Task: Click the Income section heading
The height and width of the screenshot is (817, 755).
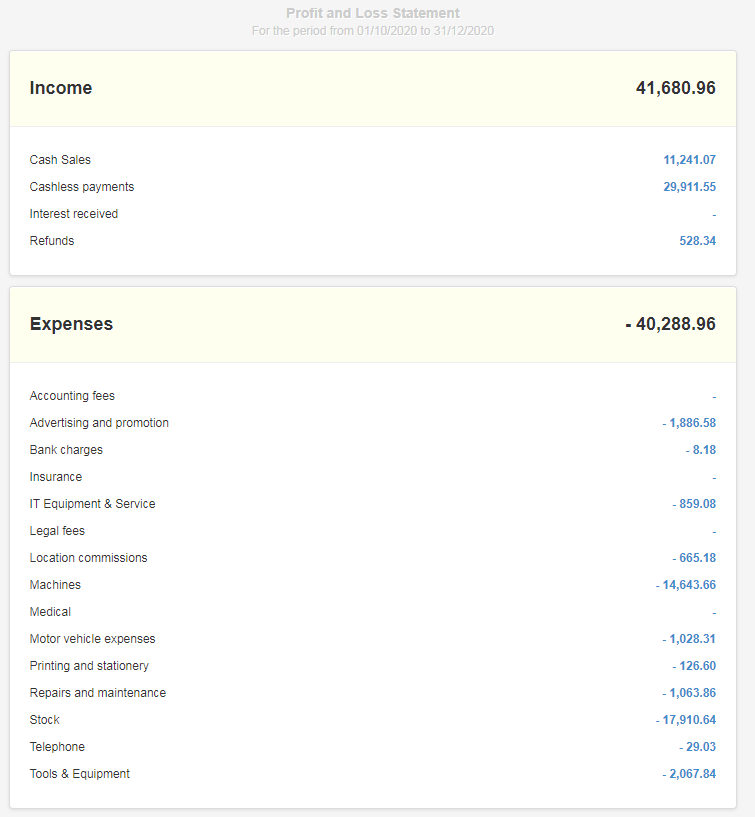Action: 61,88
